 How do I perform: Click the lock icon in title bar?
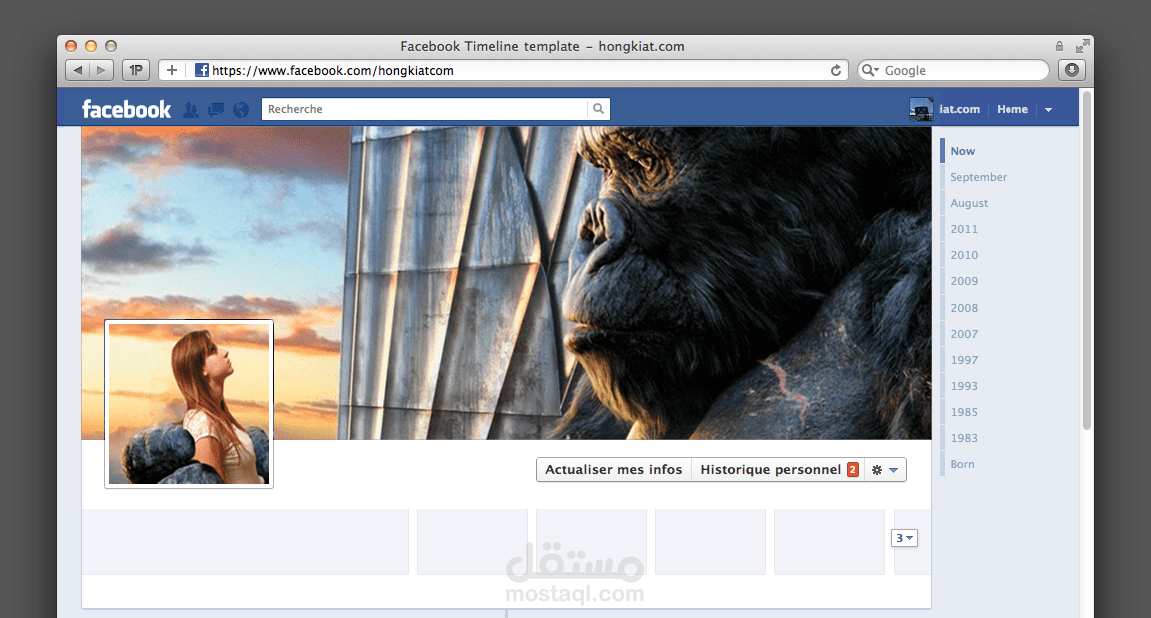1059,46
